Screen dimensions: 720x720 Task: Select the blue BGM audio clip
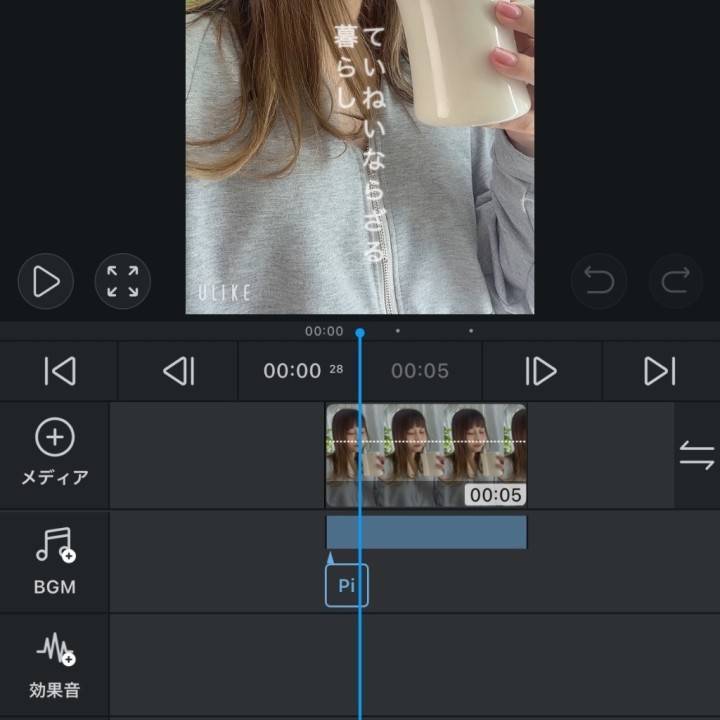[x=440, y=532]
